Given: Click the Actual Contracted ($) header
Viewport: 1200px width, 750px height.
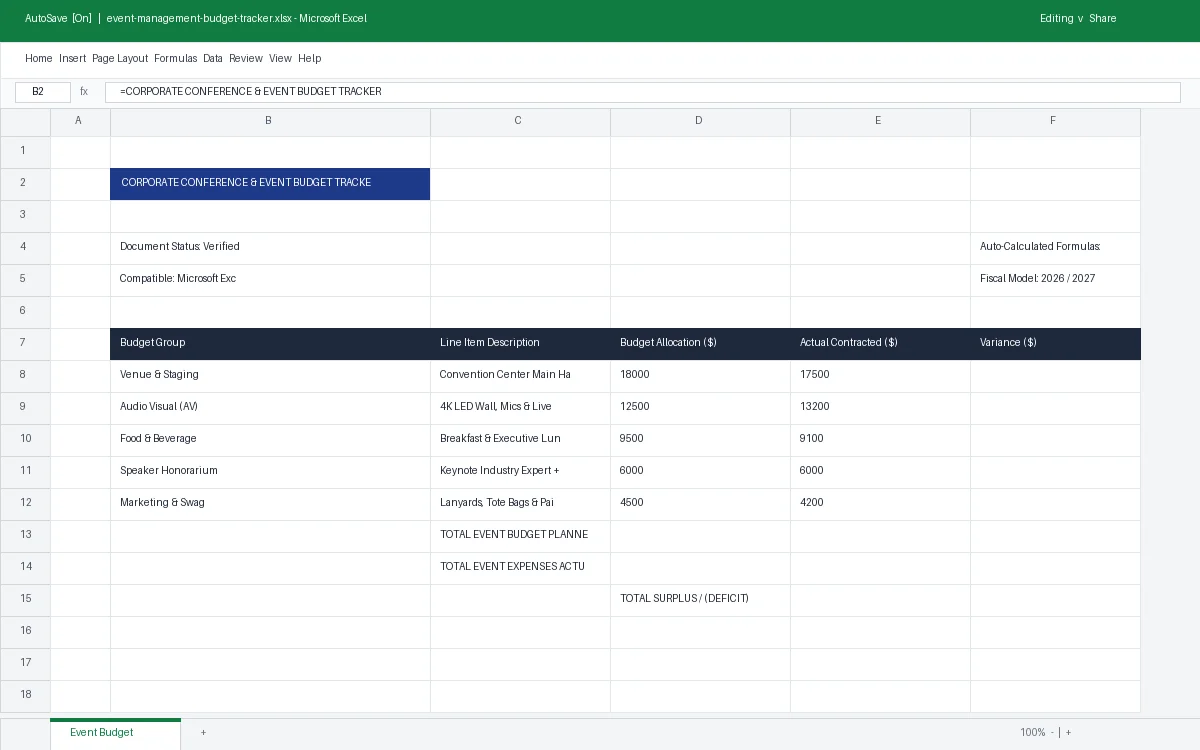Looking at the screenshot, I should 880,344.
